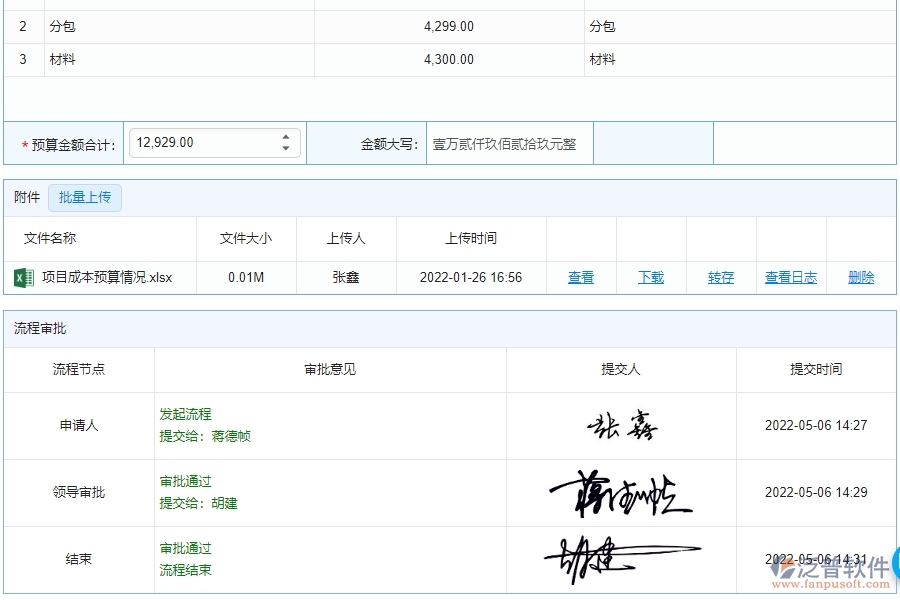The image size is (900, 600).
Task: Click stepper up arrow to increase budget total
Action: 284,136
